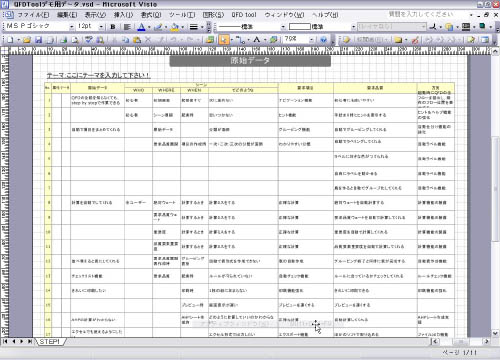Open the 79% zoom dropdown
The image size is (500, 360).
pos(311,40)
